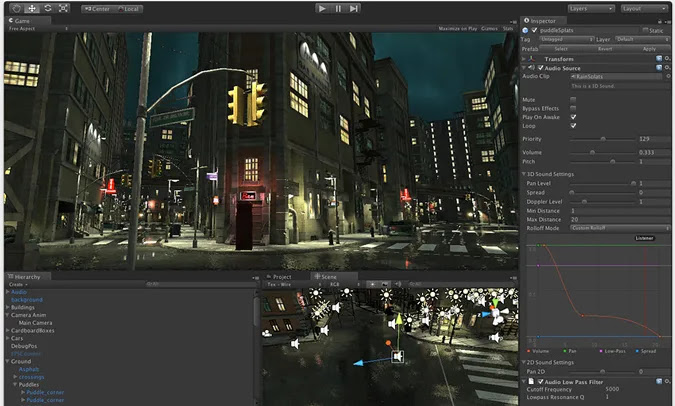Select the Scale tool
The image size is (675, 406).
click(63, 8)
